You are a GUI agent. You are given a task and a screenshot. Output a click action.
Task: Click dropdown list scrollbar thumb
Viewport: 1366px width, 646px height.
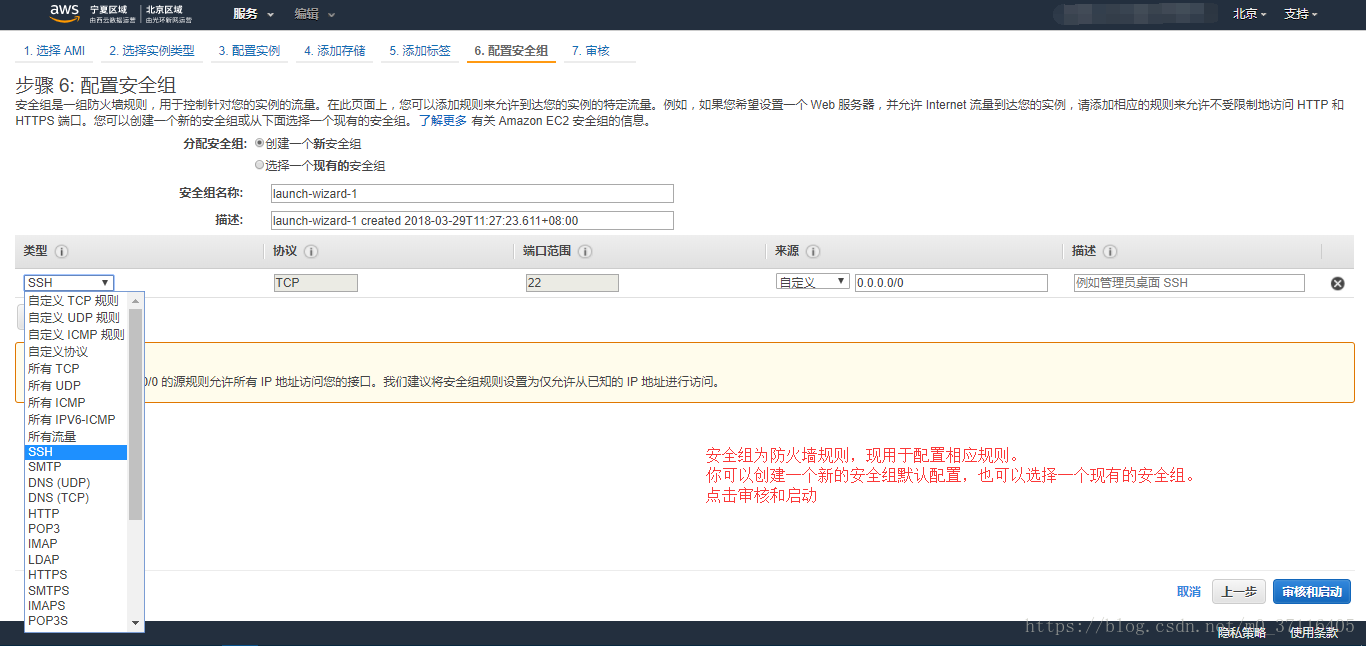click(136, 414)
